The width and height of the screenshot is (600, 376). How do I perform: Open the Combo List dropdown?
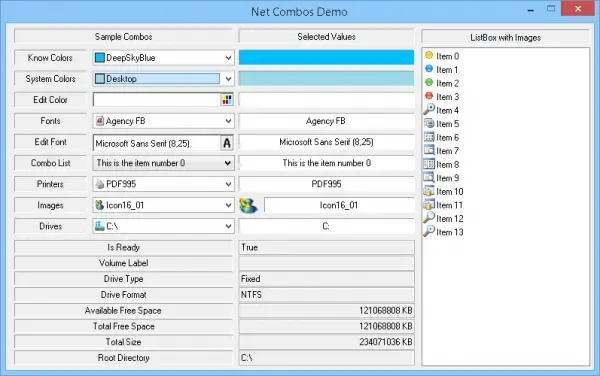(x=228, y=163)
